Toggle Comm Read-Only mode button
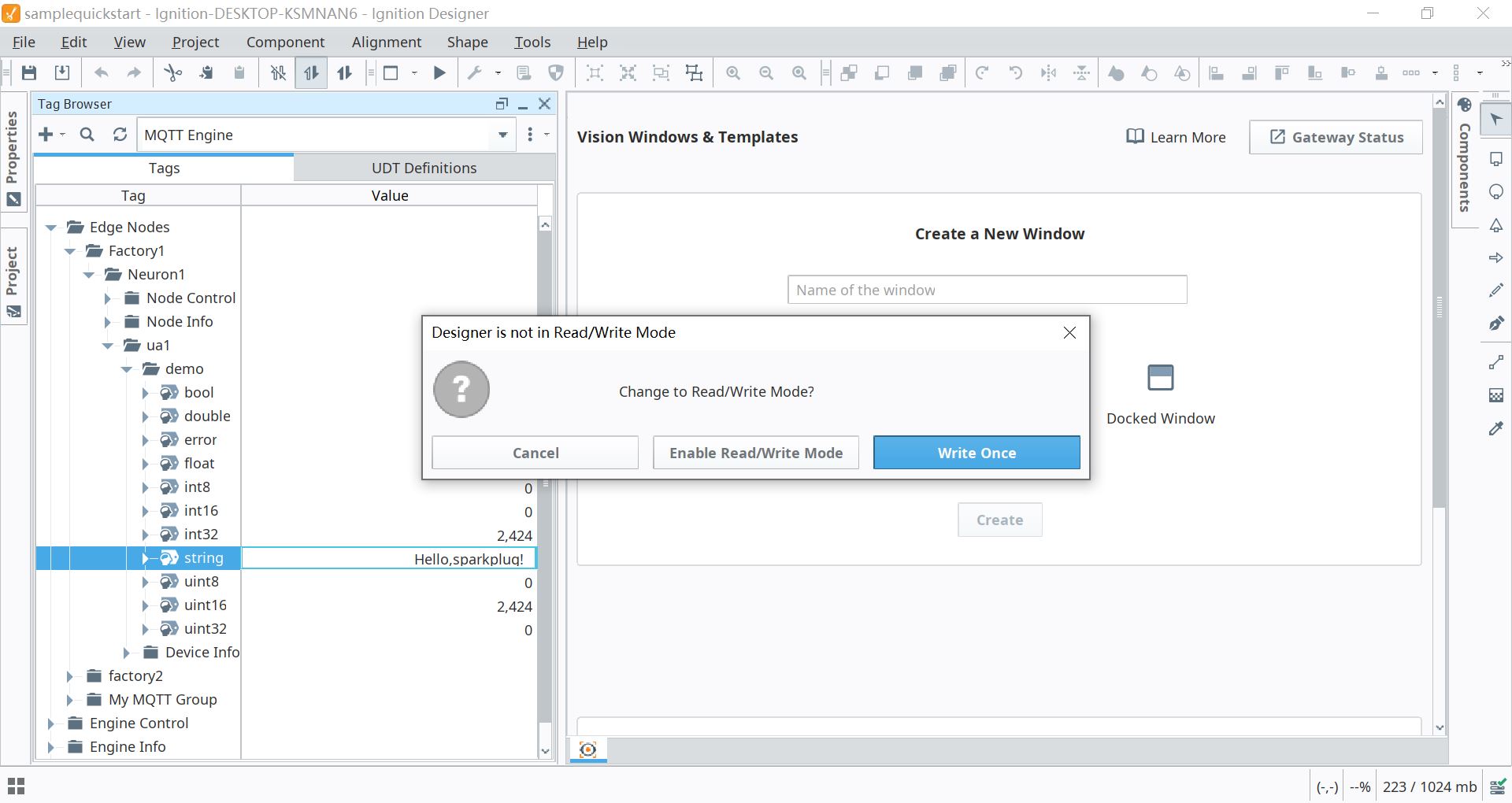 point(311,73)
